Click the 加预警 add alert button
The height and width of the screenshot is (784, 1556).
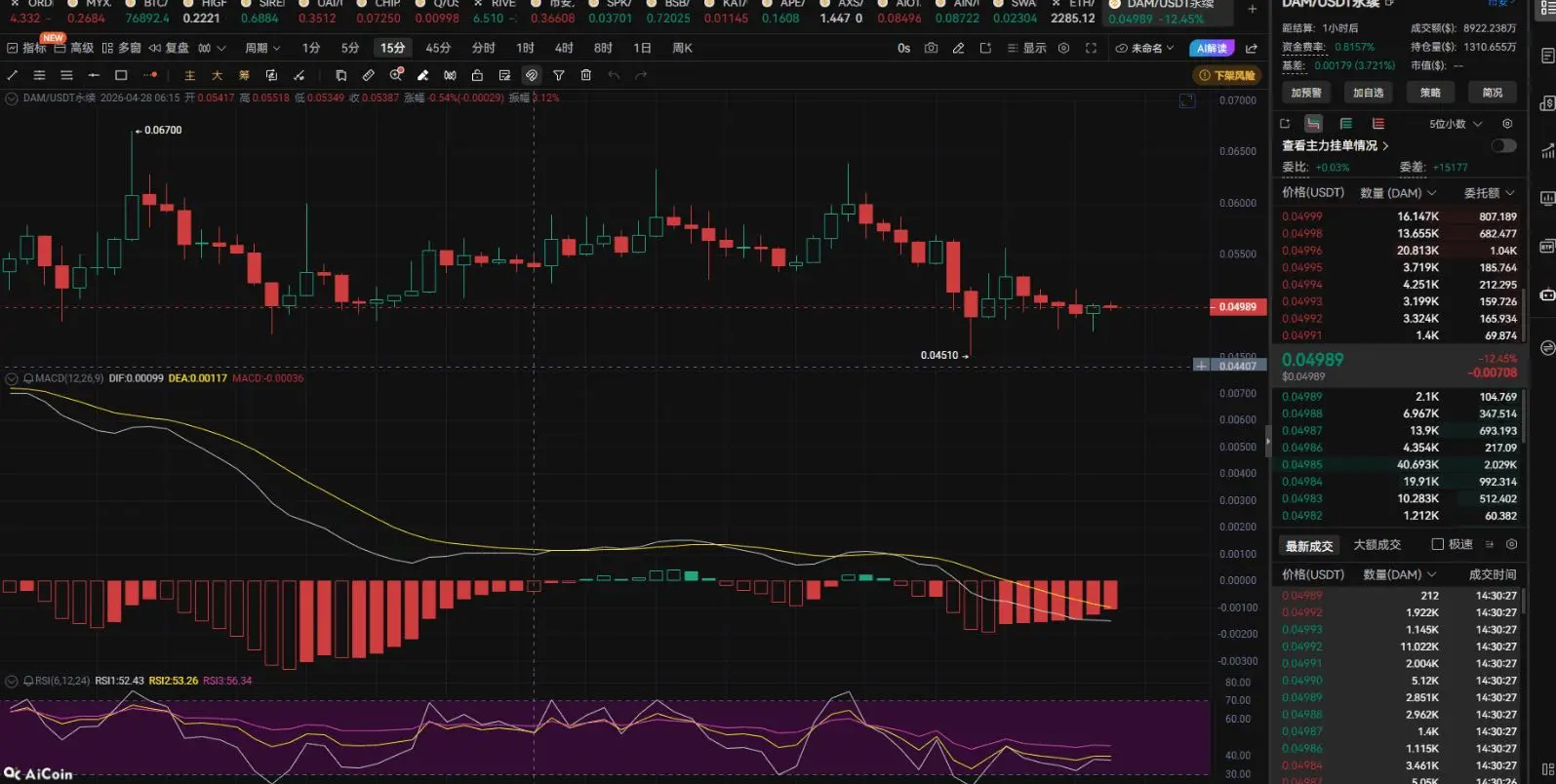[1305, 93]
